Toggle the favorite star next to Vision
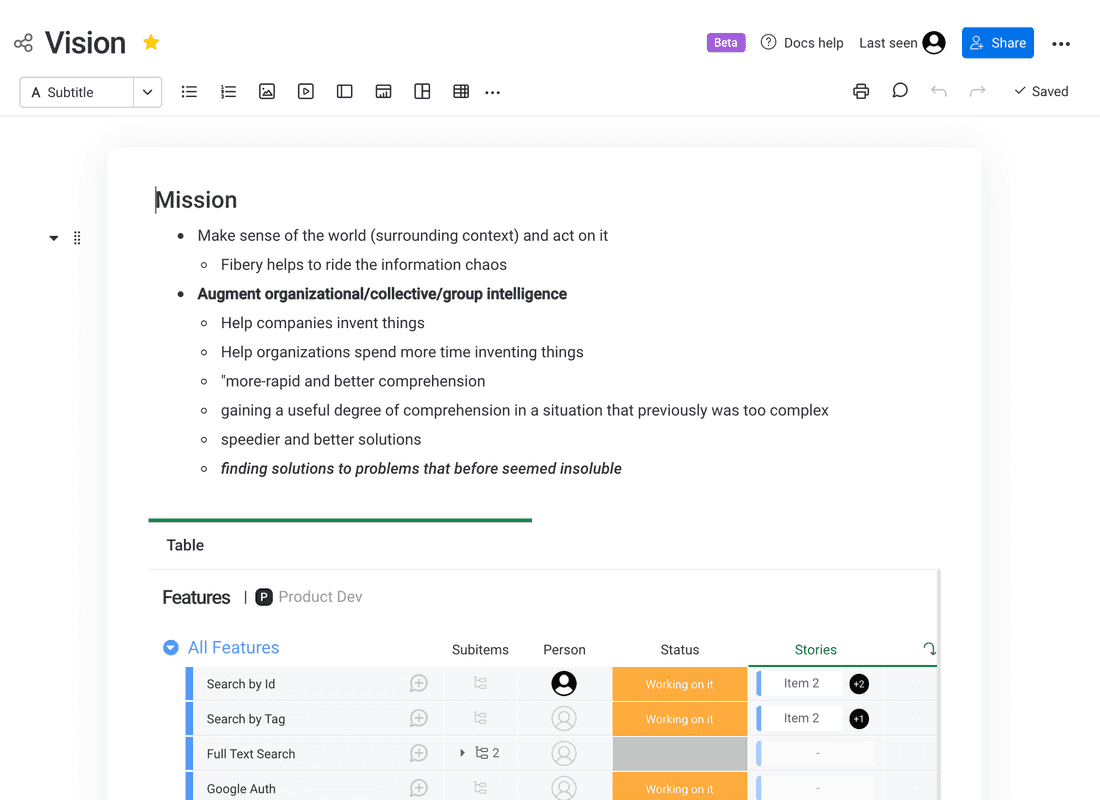Image resolution: width=1100 pixels, height=800 pixels. [x=151, y=42]
